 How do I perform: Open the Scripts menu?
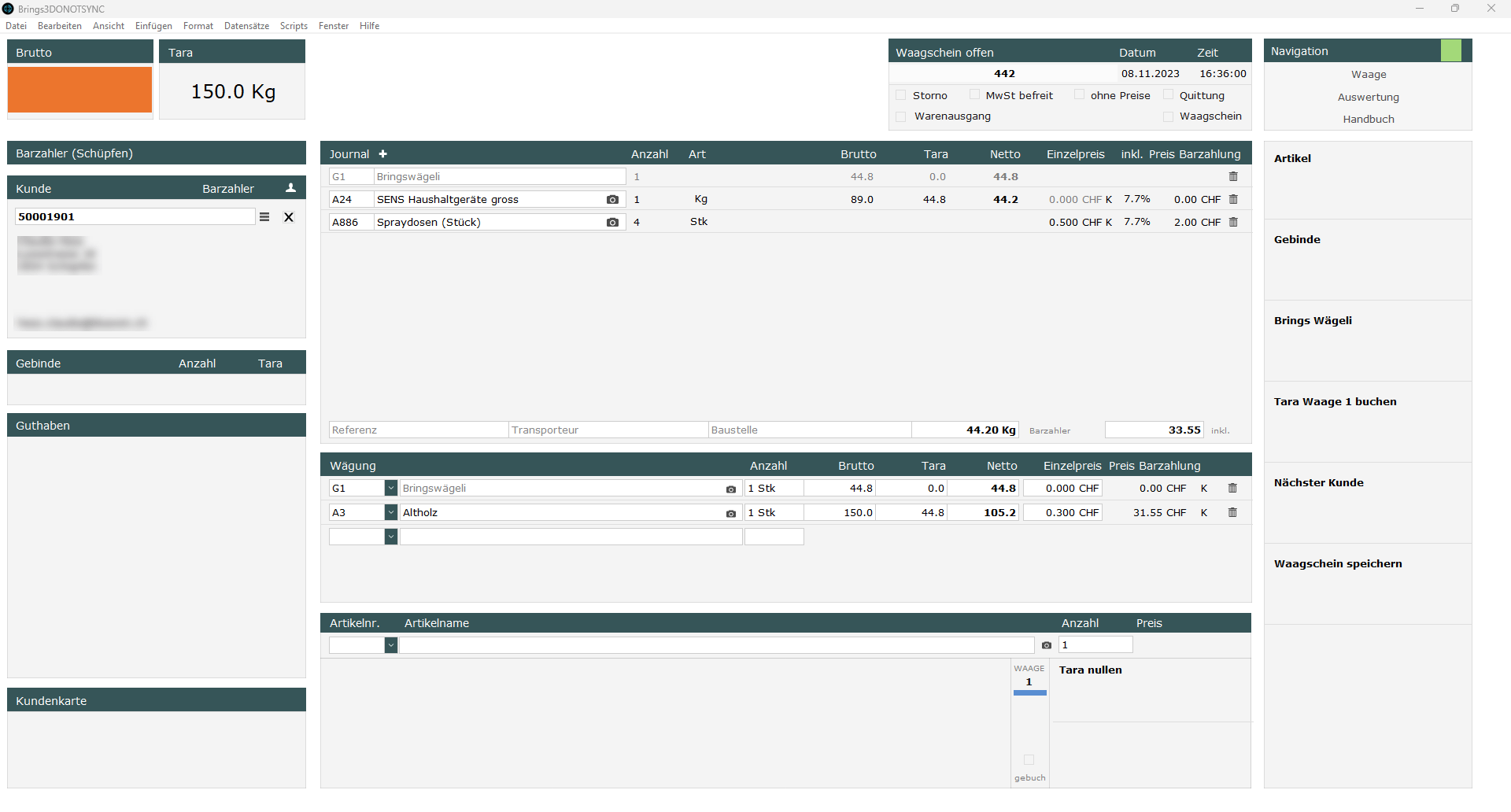294,26
